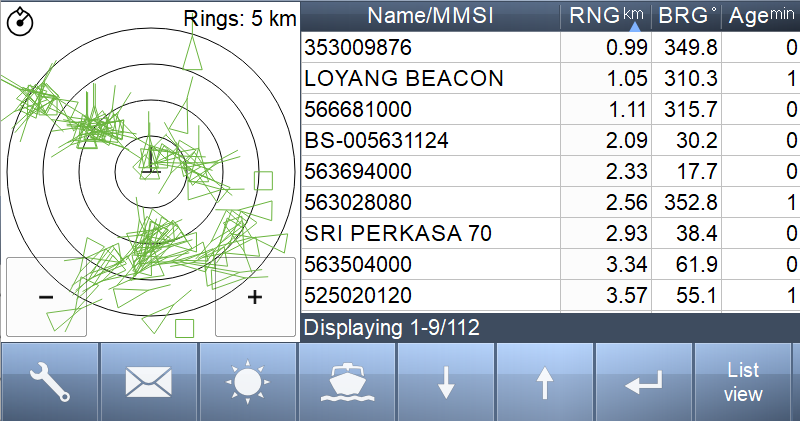This screenshot has height=421, width=800.
Task: Sort by Name/MMSI column header
Action: click(x=431, y=16)
